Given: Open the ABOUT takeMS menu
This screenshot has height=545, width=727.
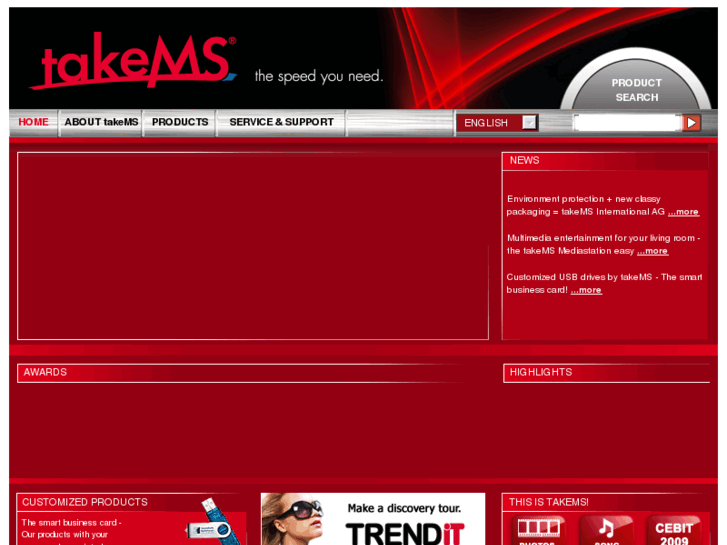Looking at the screenshot, I should tap(101, 122).
